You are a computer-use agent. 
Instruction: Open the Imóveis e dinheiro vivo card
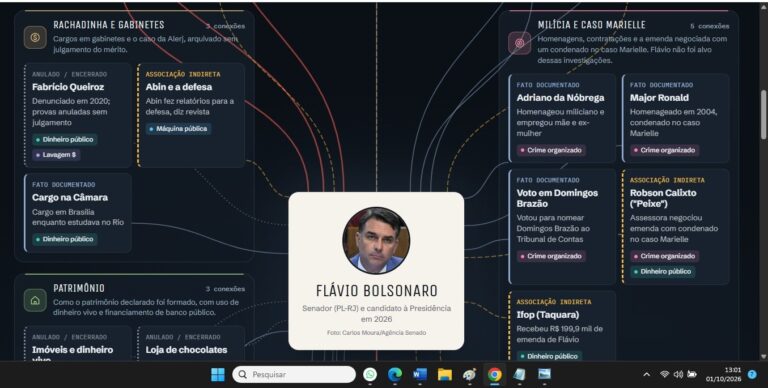[78, 344]
